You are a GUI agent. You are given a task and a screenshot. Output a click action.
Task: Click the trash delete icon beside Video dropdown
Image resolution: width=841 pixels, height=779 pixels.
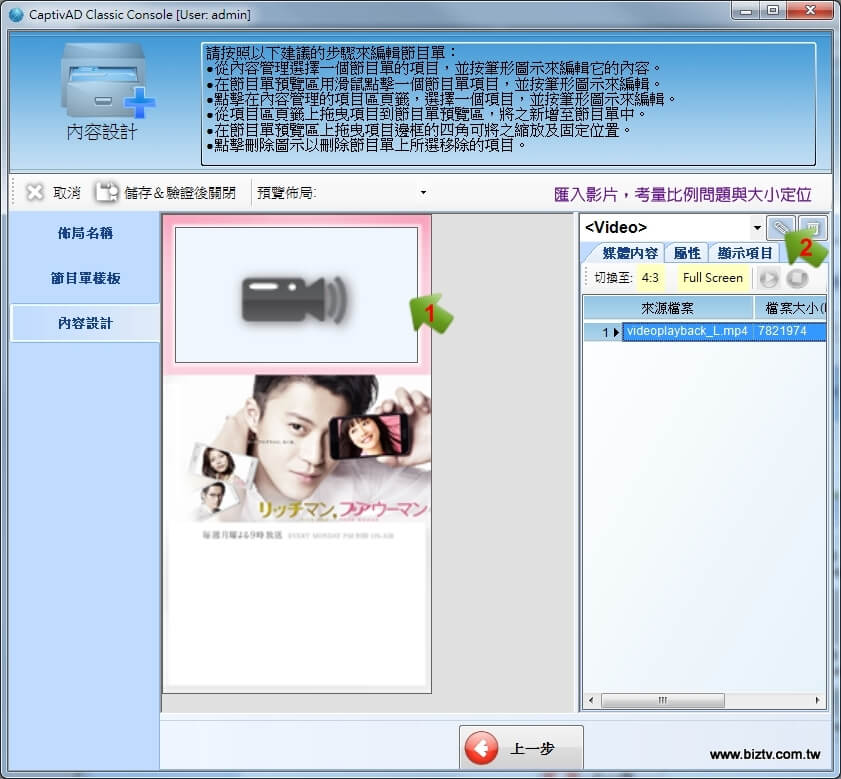812,228
